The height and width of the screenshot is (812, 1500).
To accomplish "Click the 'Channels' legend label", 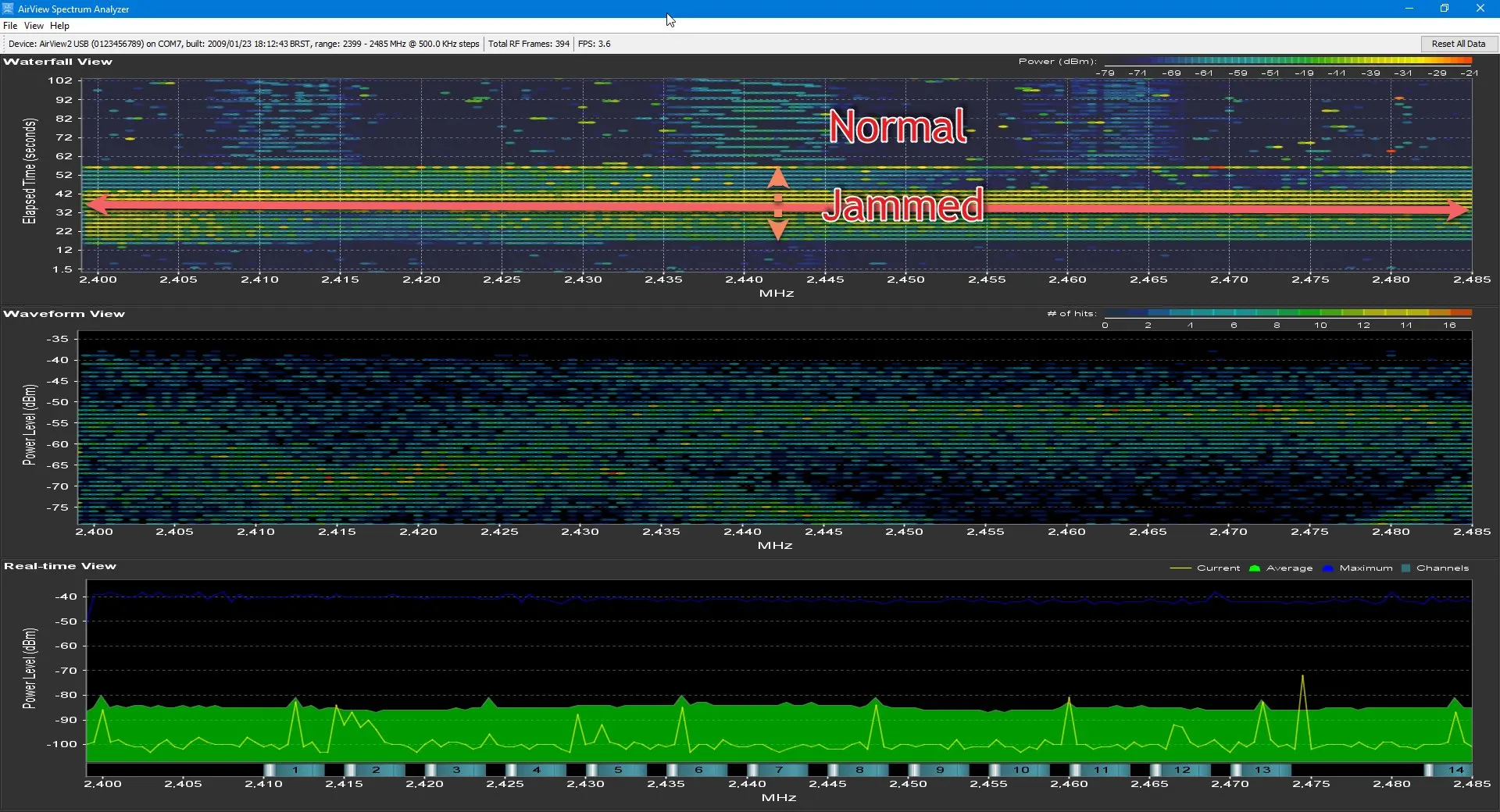I will 1443,568.
